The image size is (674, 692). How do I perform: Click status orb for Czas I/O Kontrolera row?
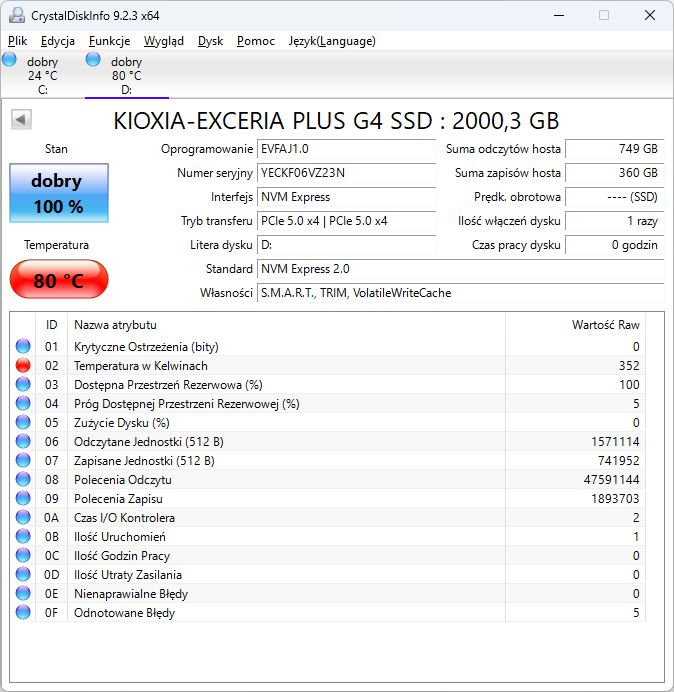click(x=23, y=517)
